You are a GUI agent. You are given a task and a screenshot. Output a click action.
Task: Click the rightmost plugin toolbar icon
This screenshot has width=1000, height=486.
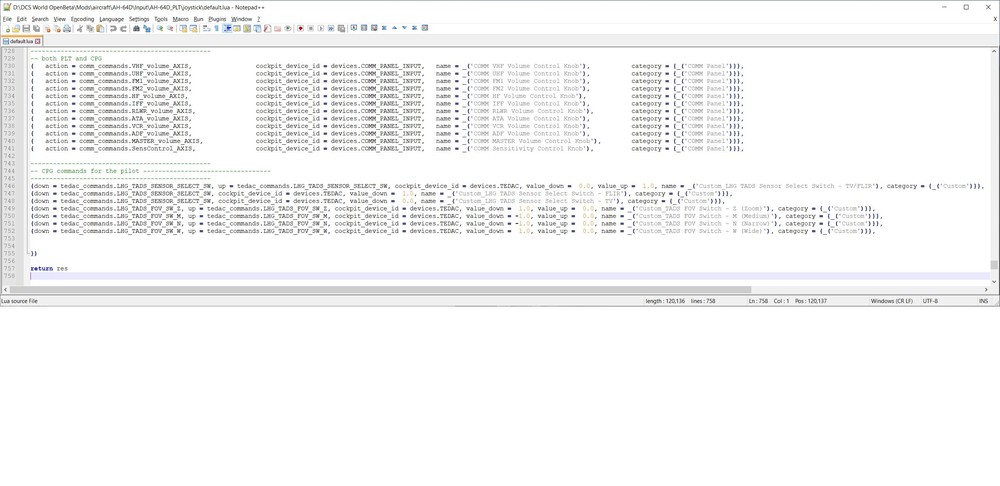point(424,28)
